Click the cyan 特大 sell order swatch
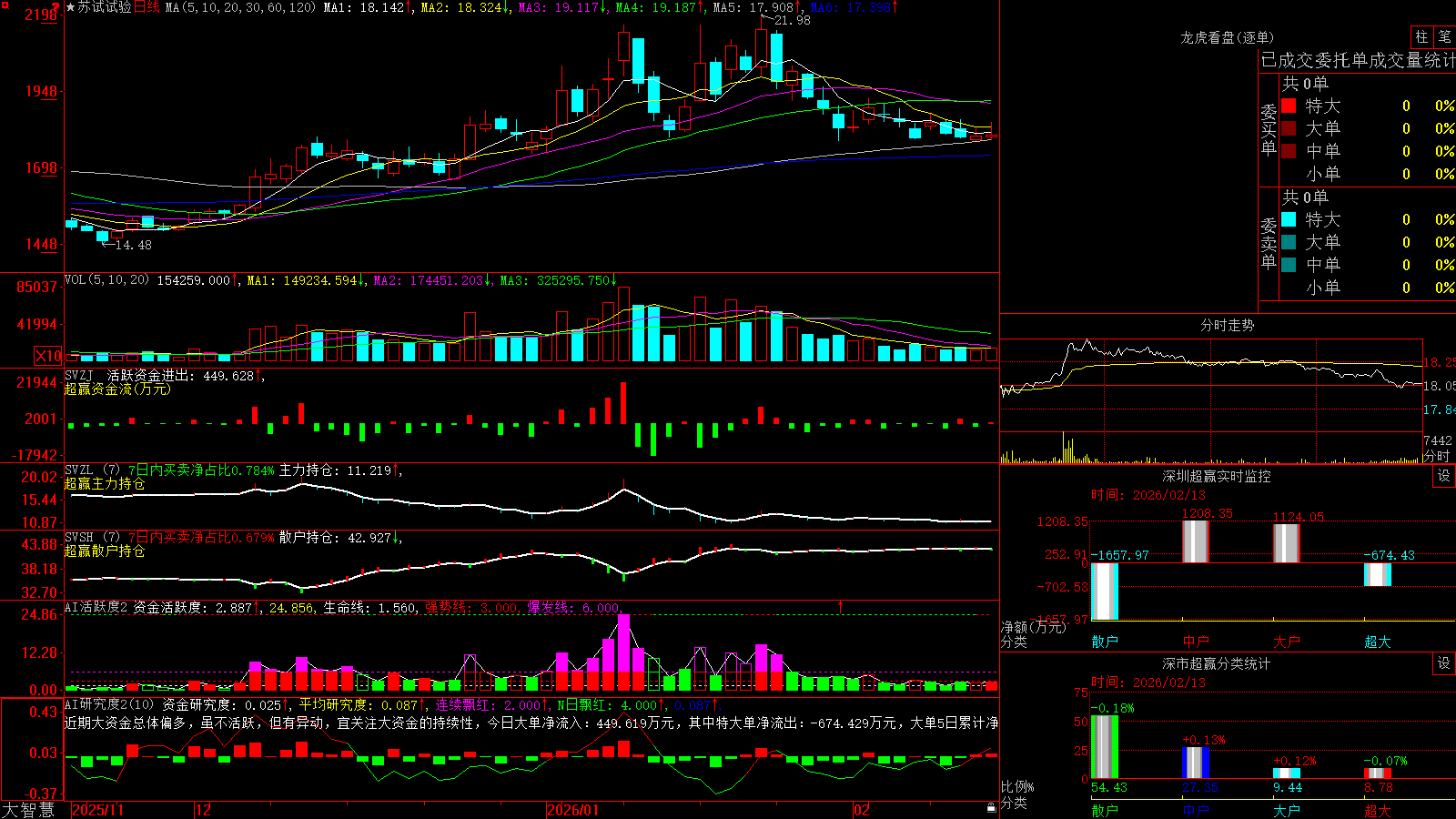Image resolution: width=1456 pixels, height=819 pixels. (1289, 219)
